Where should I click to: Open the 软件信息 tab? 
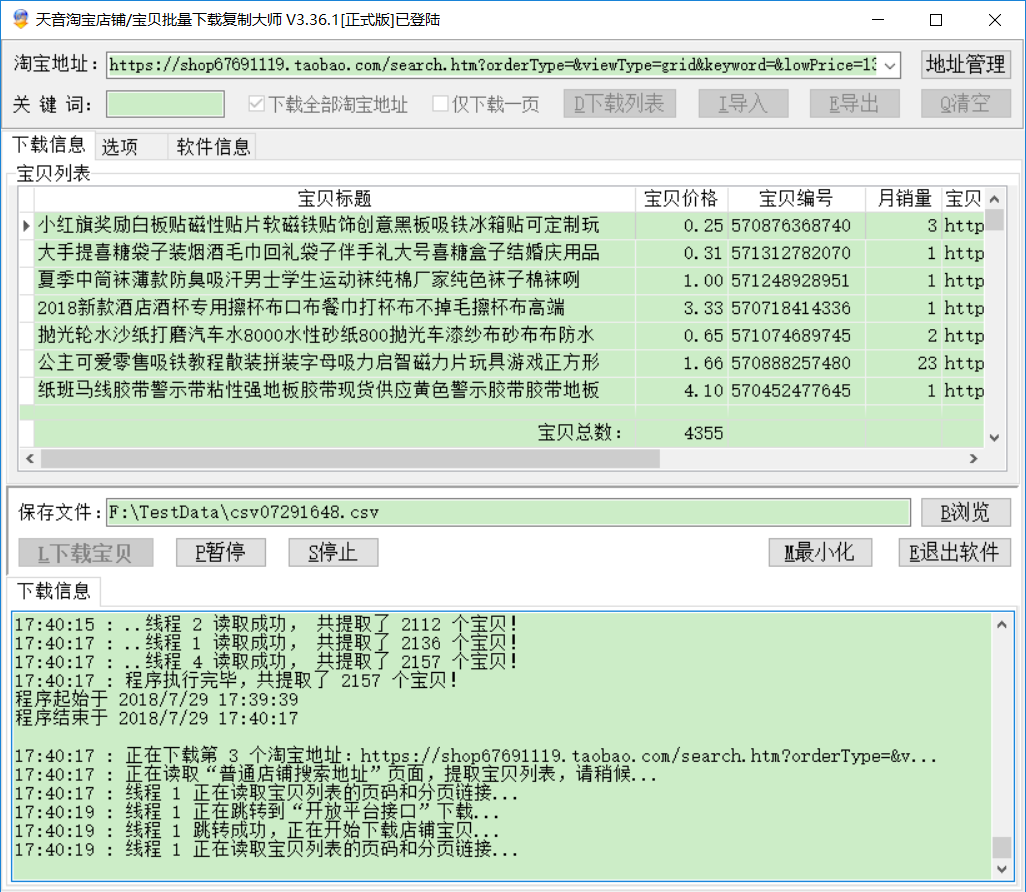213,147
